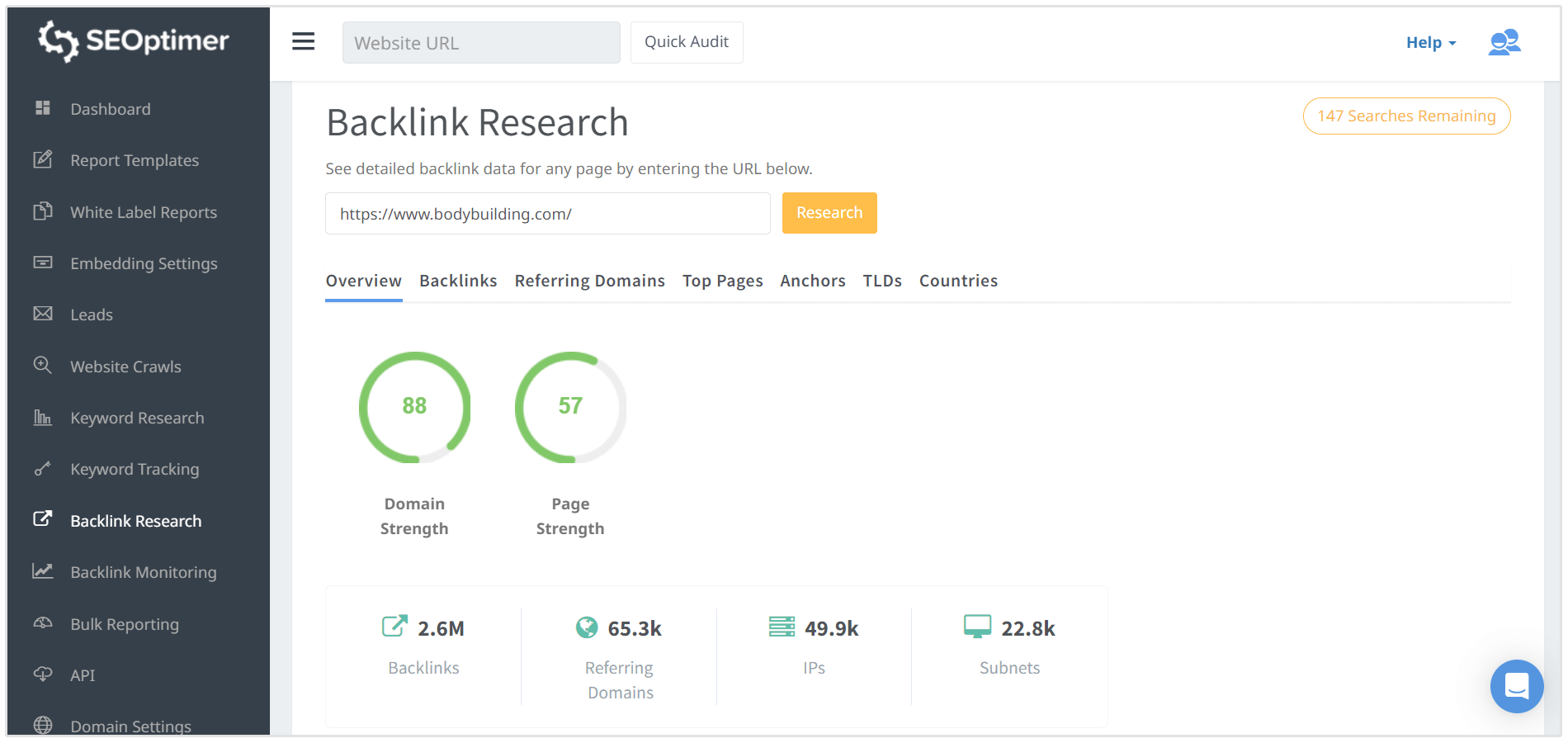Click the Bulk Reporting icon
The width and height of the screenshot is (1568, 743).
point(43,623)
